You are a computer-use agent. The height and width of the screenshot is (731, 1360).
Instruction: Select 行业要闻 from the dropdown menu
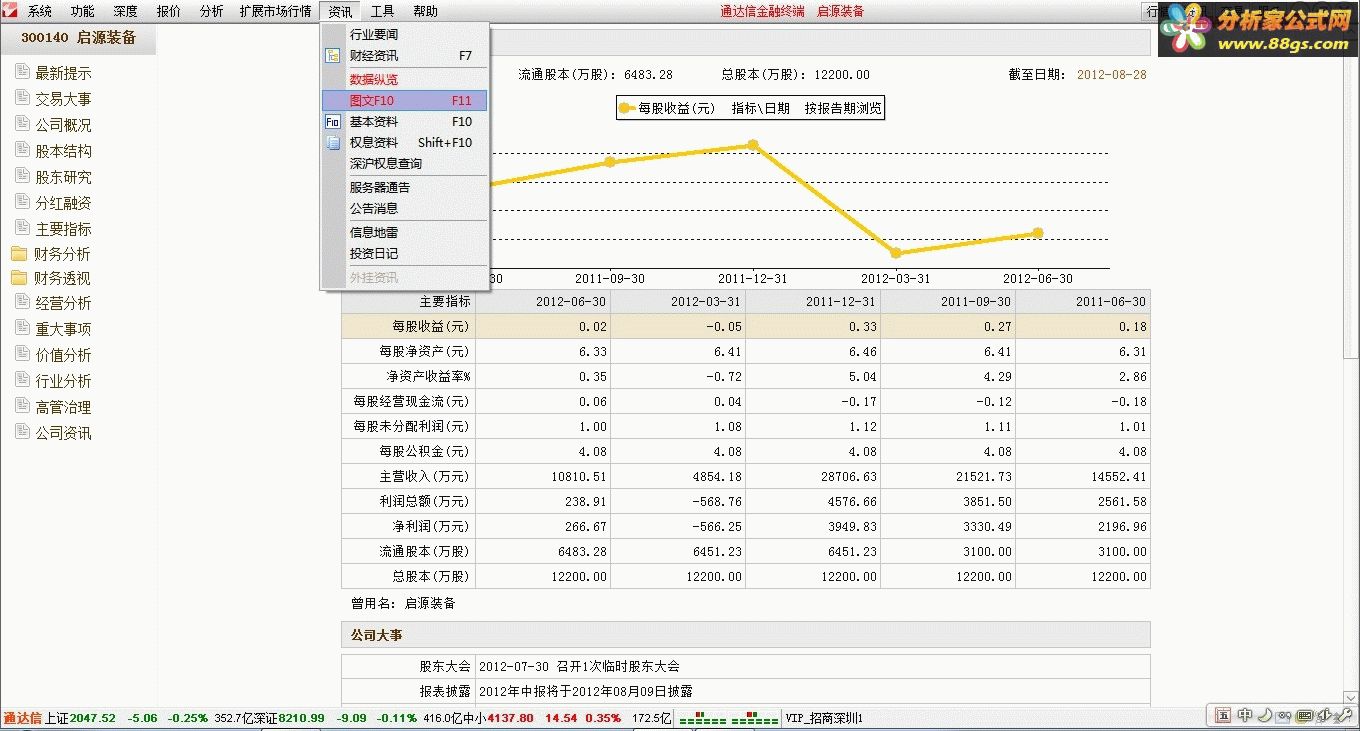[x=404, y=35]
